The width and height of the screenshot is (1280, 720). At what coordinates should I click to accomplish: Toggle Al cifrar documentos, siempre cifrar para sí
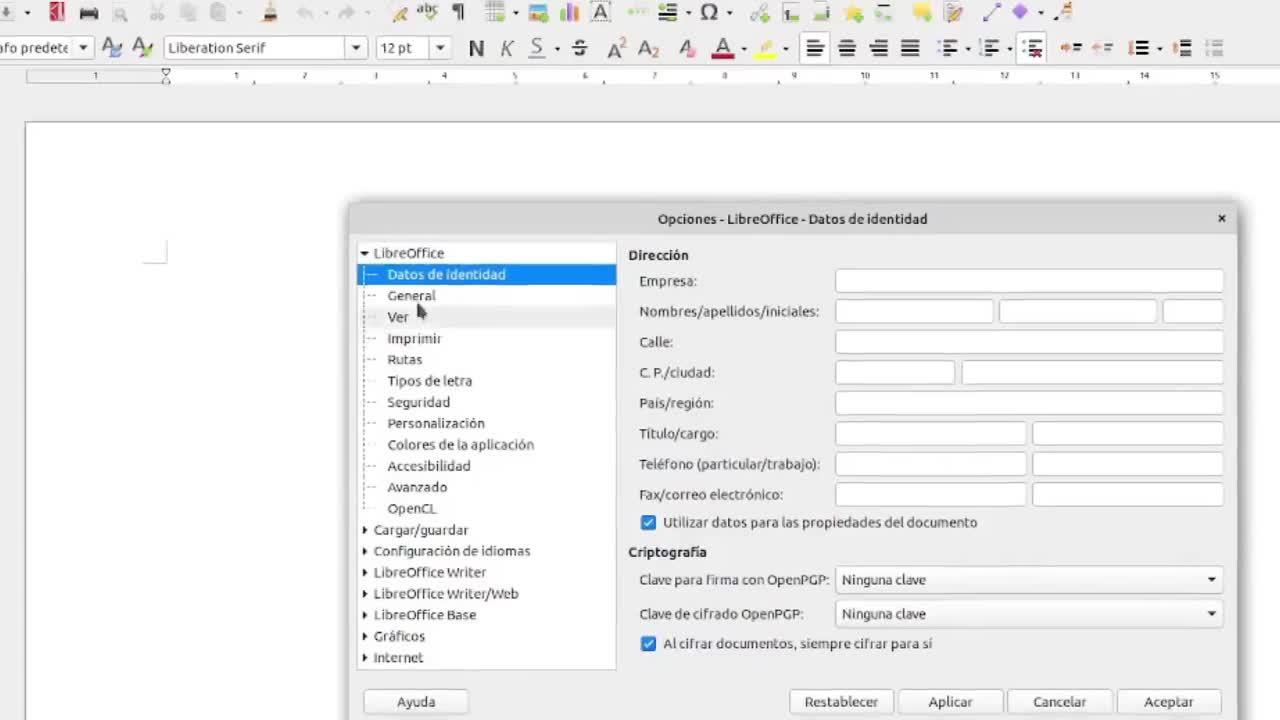tap(648, 644)
